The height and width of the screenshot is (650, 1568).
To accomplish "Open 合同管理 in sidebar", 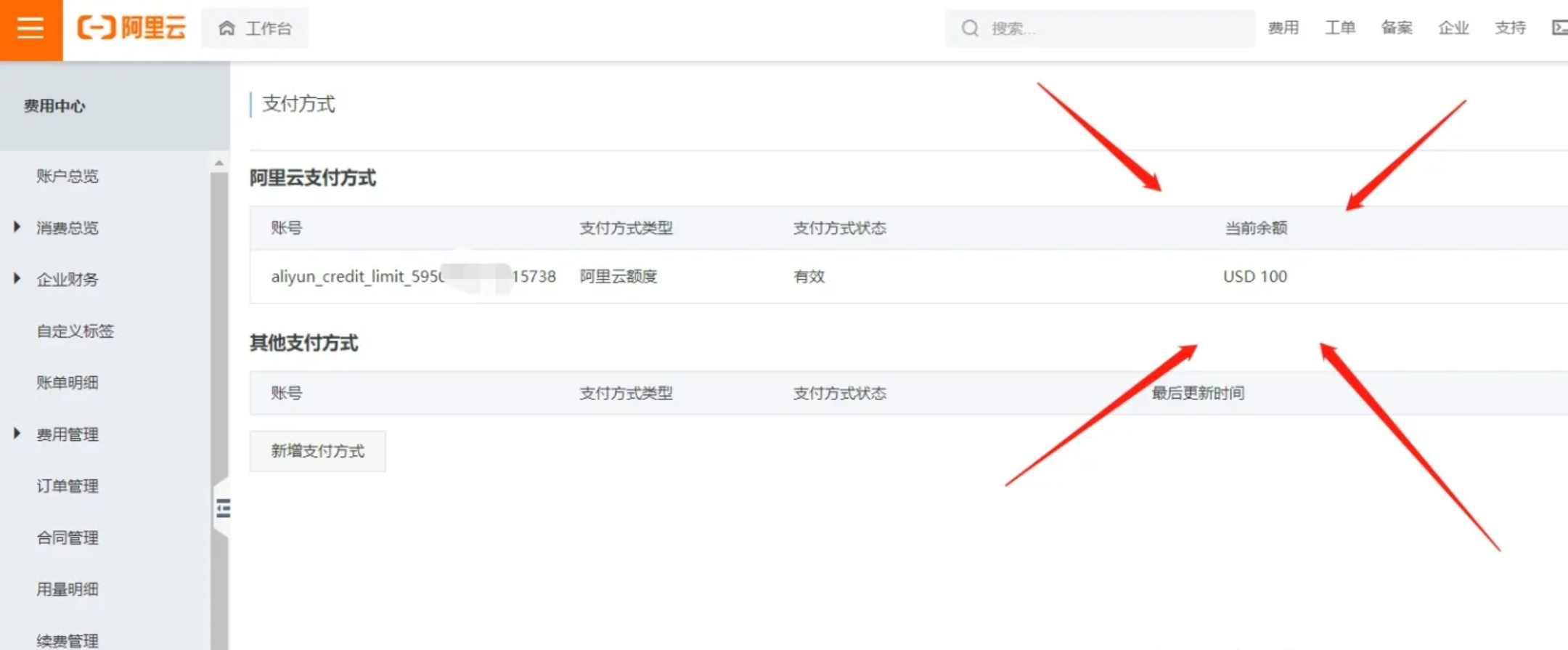I will click(68, 537).
